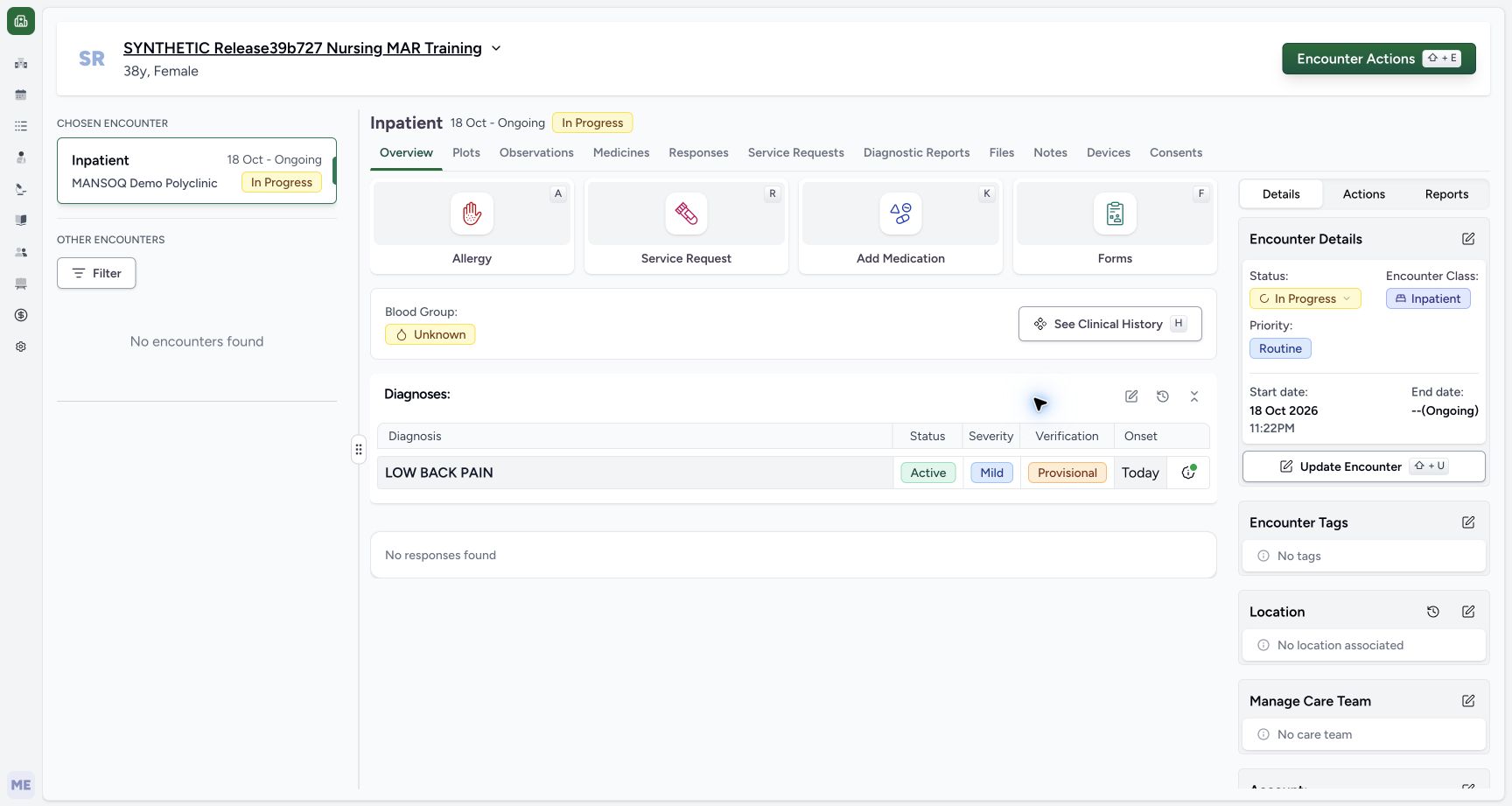Click the Encounter Actions button
The height and width of the screenshot is (806, 1512).
1379,59
